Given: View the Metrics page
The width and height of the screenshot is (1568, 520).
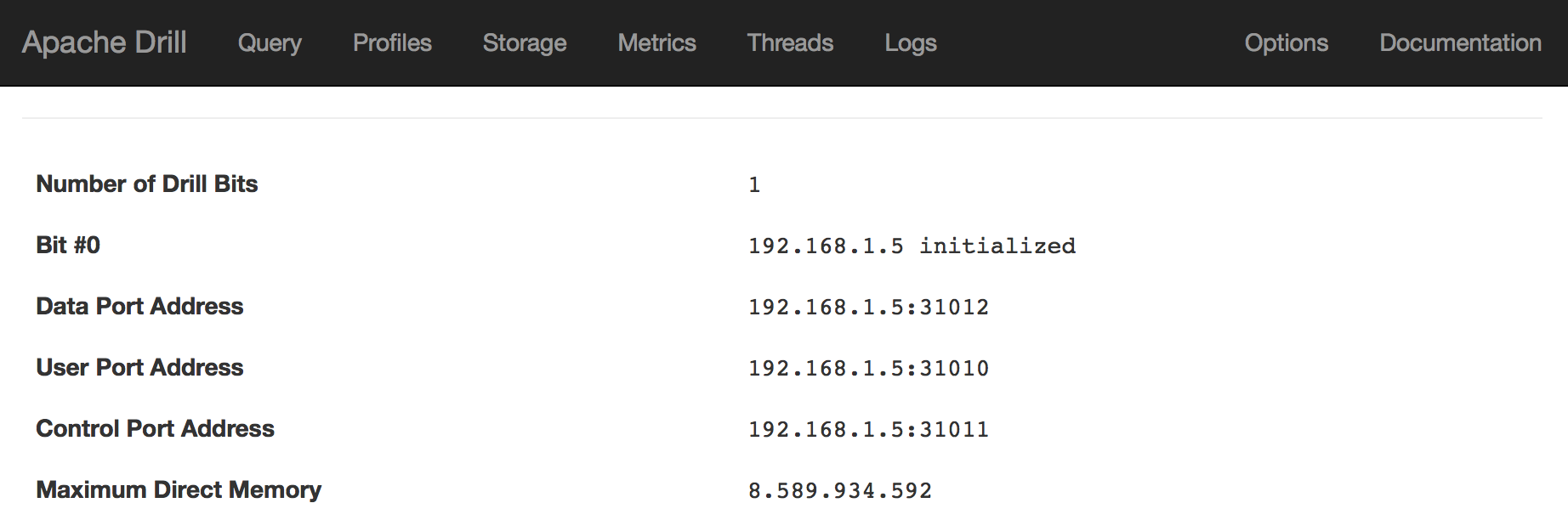Looking at the screenshot, I should 656,42.
